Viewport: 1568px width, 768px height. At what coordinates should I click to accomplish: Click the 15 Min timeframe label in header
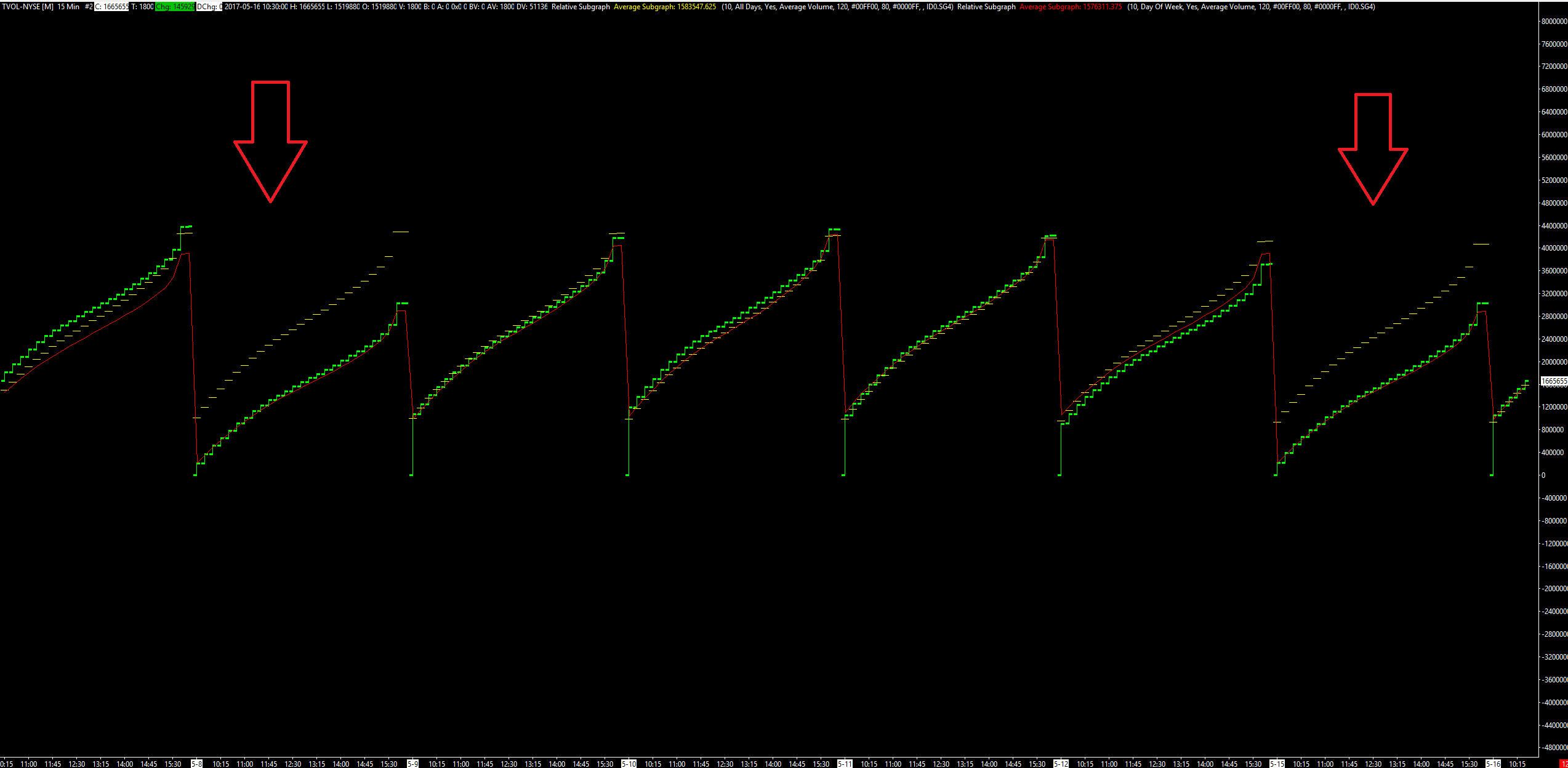tap(68, 7)
